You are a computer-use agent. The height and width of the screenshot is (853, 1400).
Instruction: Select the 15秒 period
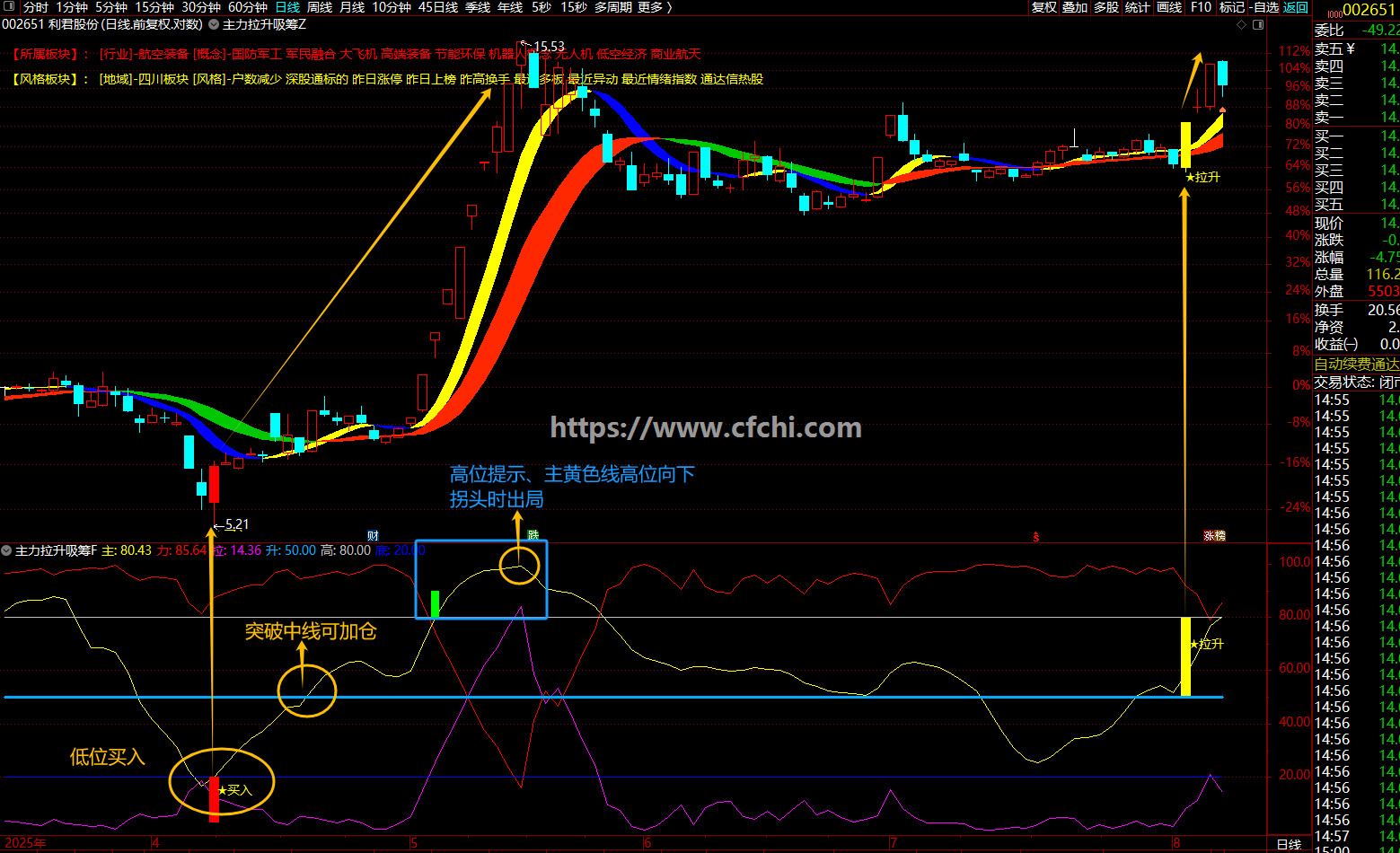(x=574, y=7)
